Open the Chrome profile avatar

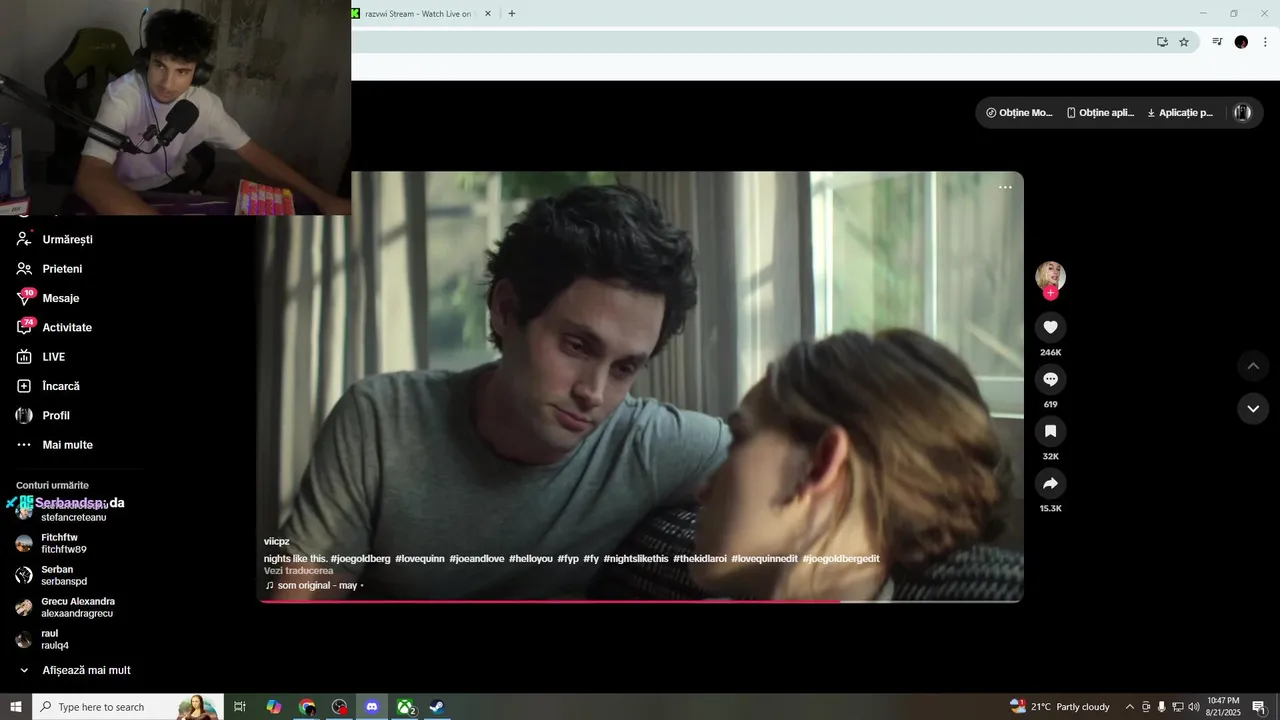pyautogui.click(x=1241, y=42)
